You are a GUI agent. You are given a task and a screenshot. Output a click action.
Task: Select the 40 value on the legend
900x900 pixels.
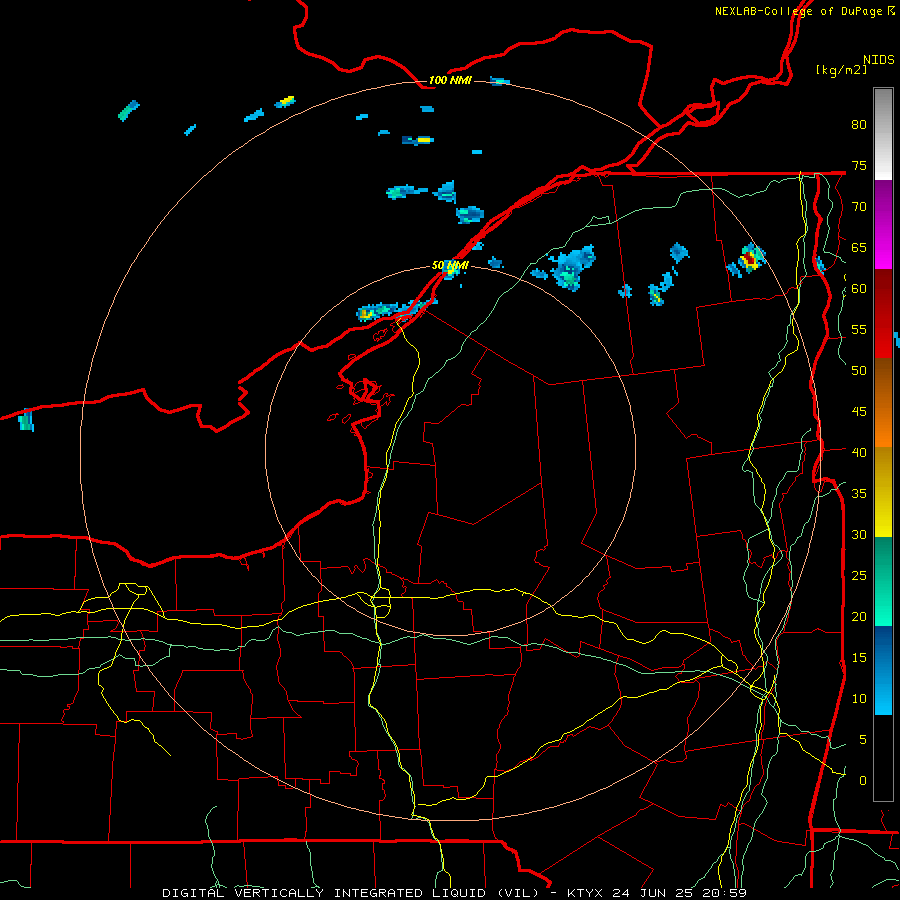point(859,452)
